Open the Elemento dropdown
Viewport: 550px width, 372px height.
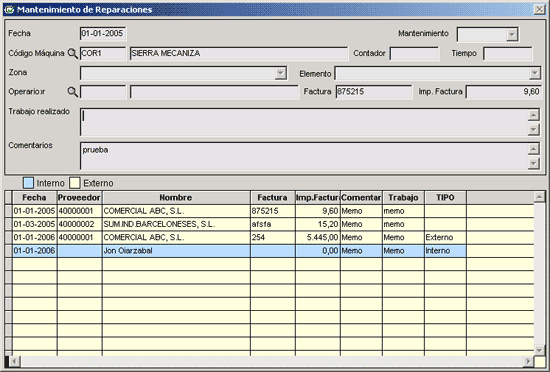[535, 73]
